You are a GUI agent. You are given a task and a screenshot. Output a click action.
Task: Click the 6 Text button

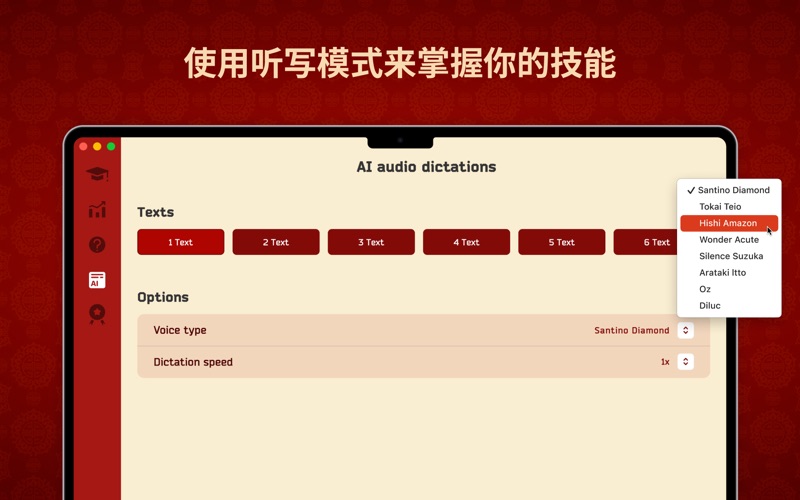[645, 242]
